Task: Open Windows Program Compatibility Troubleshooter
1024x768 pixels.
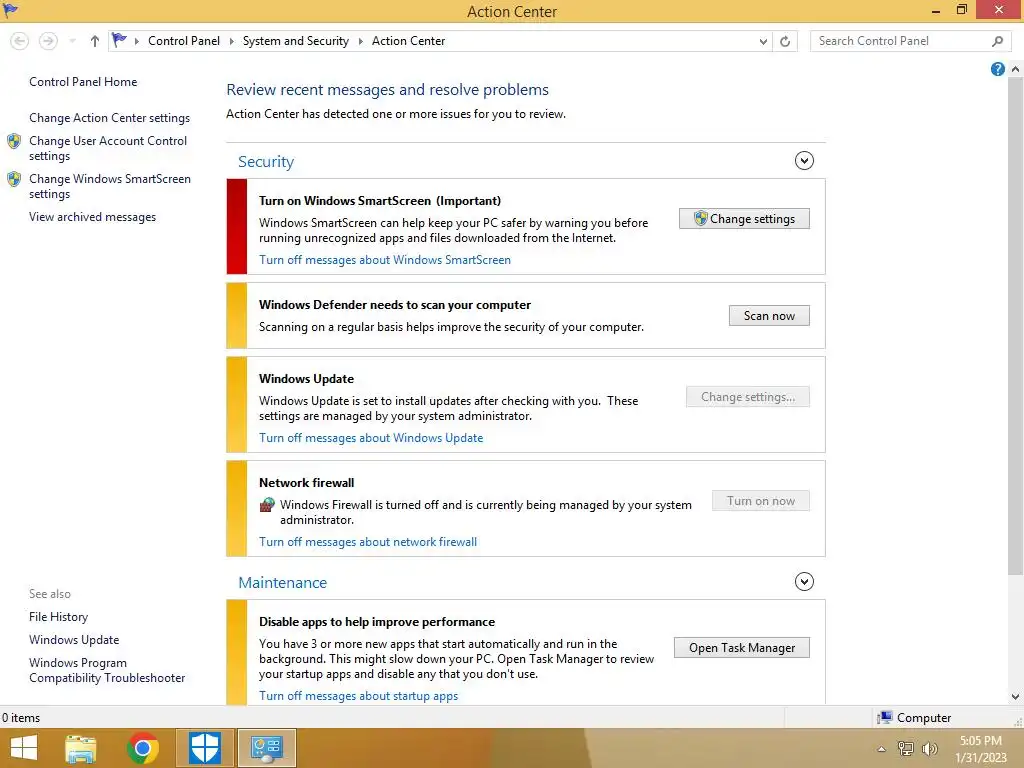Action: (106, 670)
